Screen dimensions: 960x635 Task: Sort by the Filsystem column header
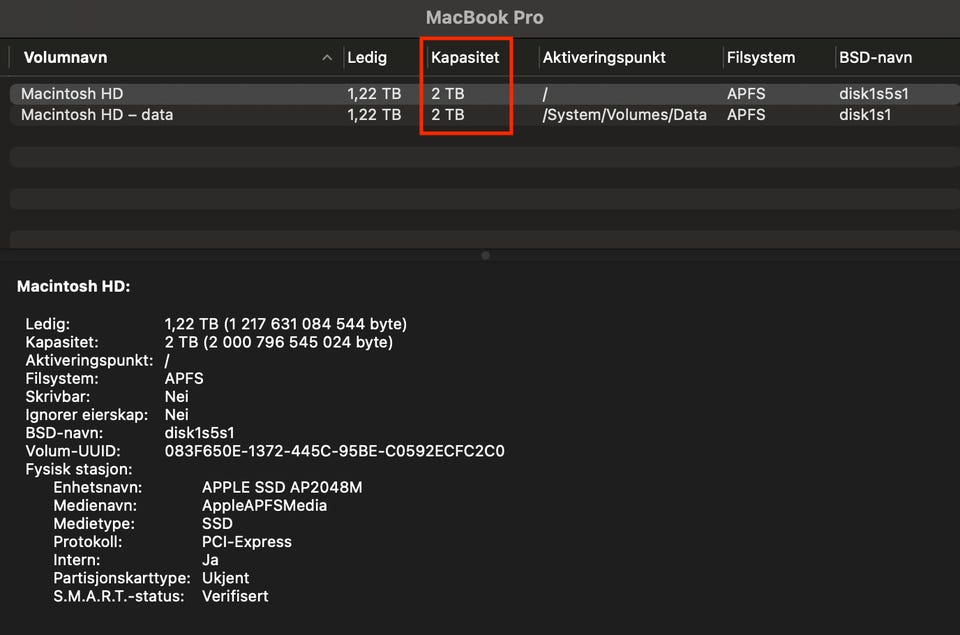click(760, 58)
